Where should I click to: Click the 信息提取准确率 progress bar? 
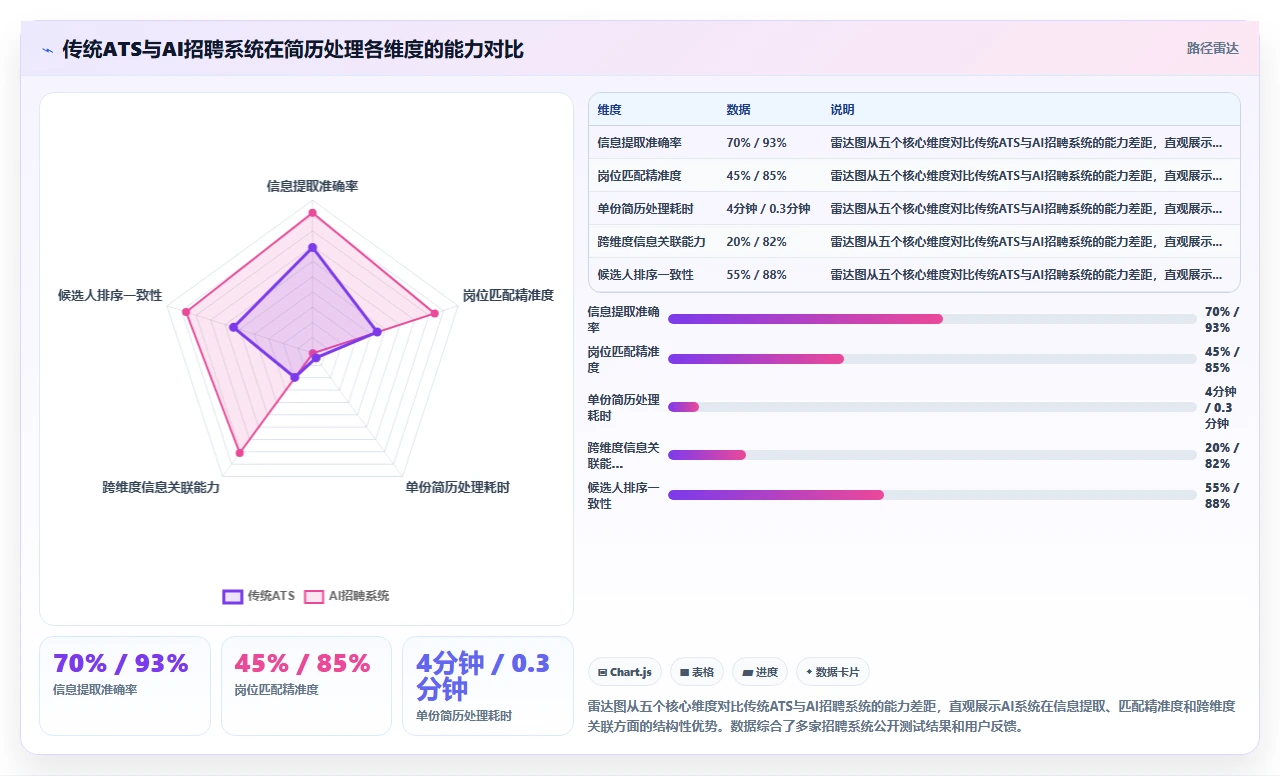[932, 319]
